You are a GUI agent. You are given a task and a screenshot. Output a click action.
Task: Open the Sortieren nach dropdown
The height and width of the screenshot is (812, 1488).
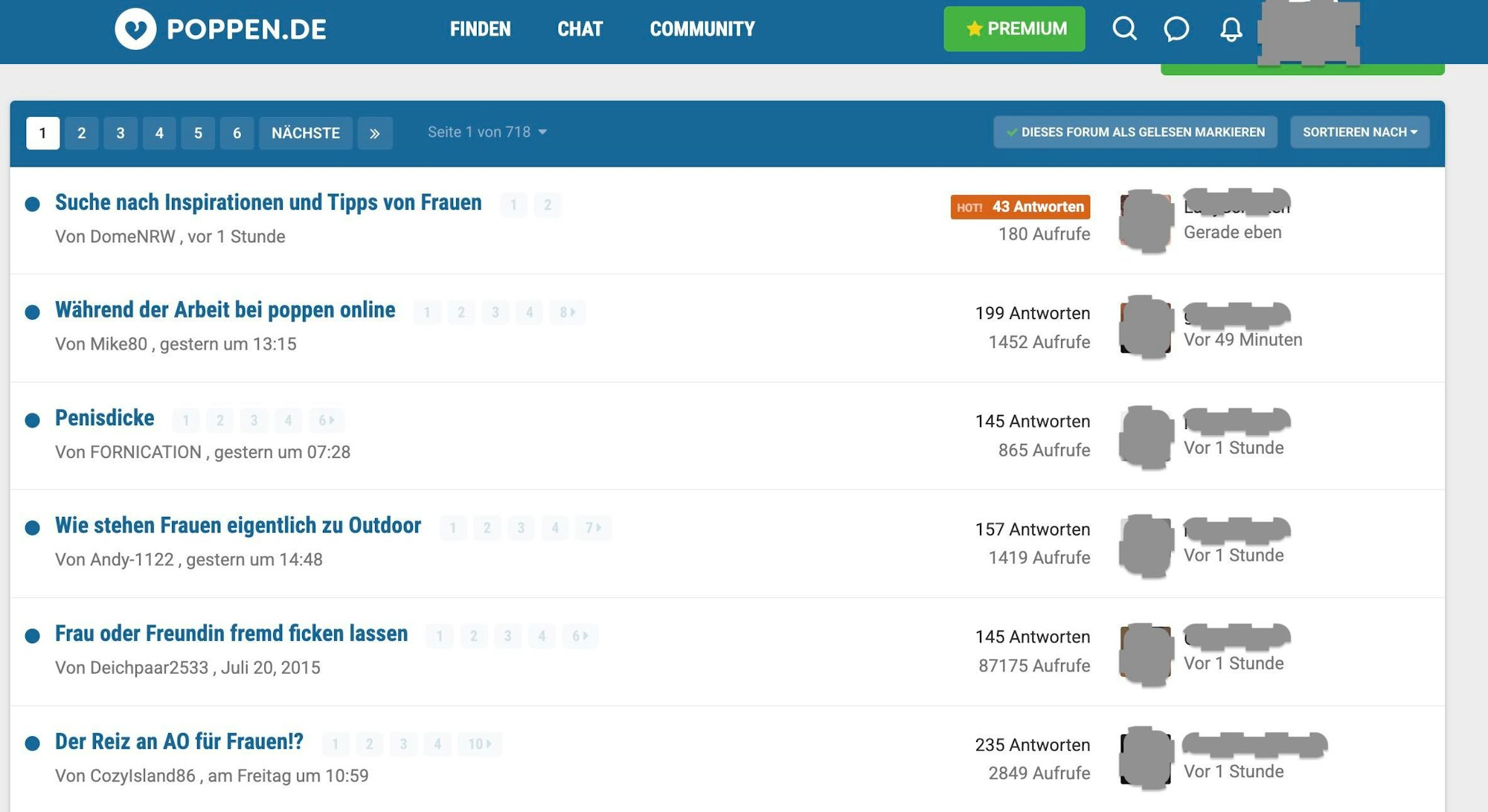1359,132
